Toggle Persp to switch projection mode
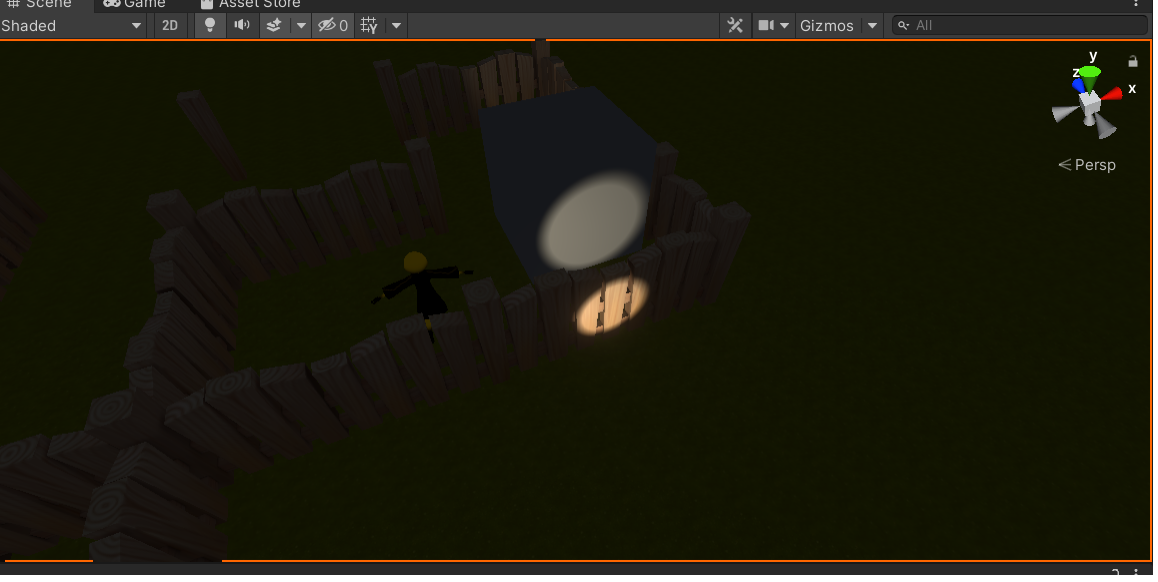Screen dimensions: 1158x582 click(x=1094, y=164)
